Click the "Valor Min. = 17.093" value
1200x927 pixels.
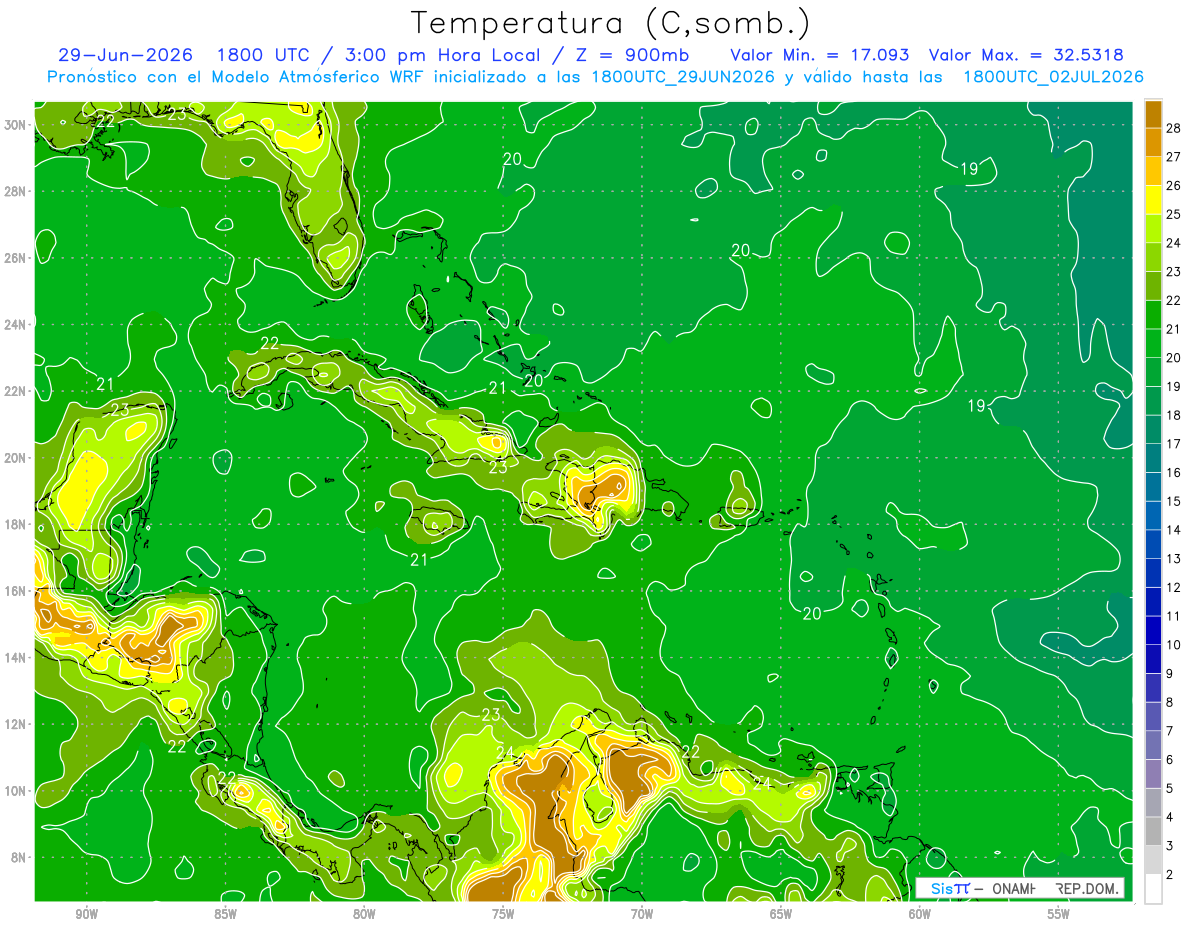[x=819, y=55]
